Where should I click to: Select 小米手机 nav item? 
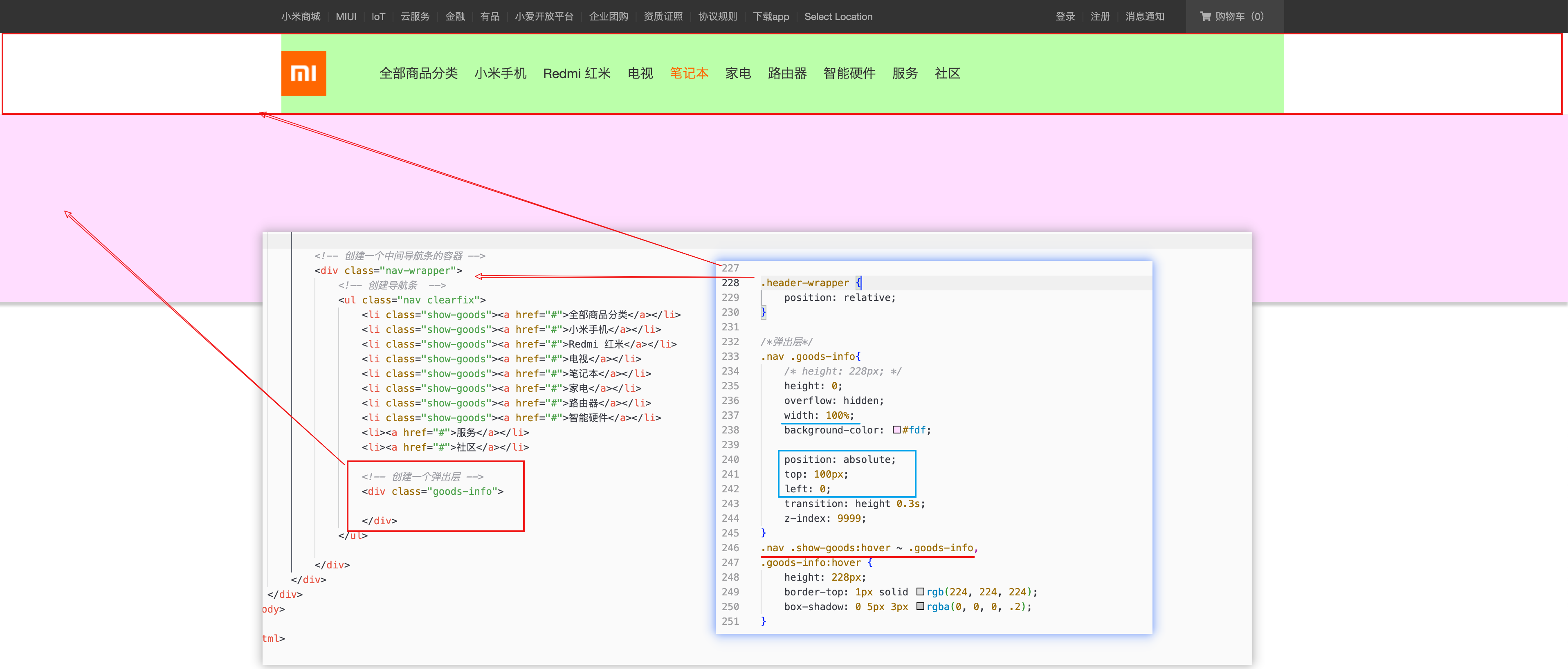tap(500, 73)
